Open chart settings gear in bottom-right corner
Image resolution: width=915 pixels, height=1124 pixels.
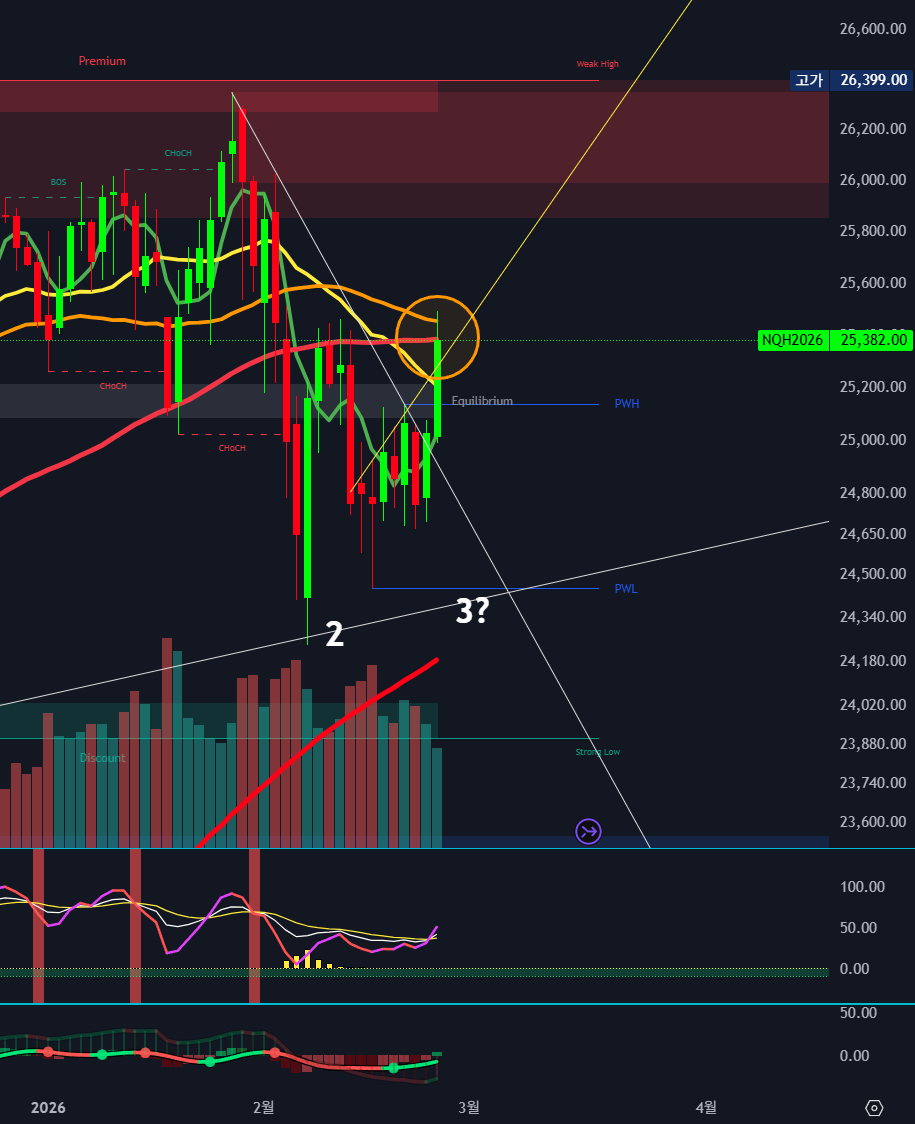tap(874, 1107)
